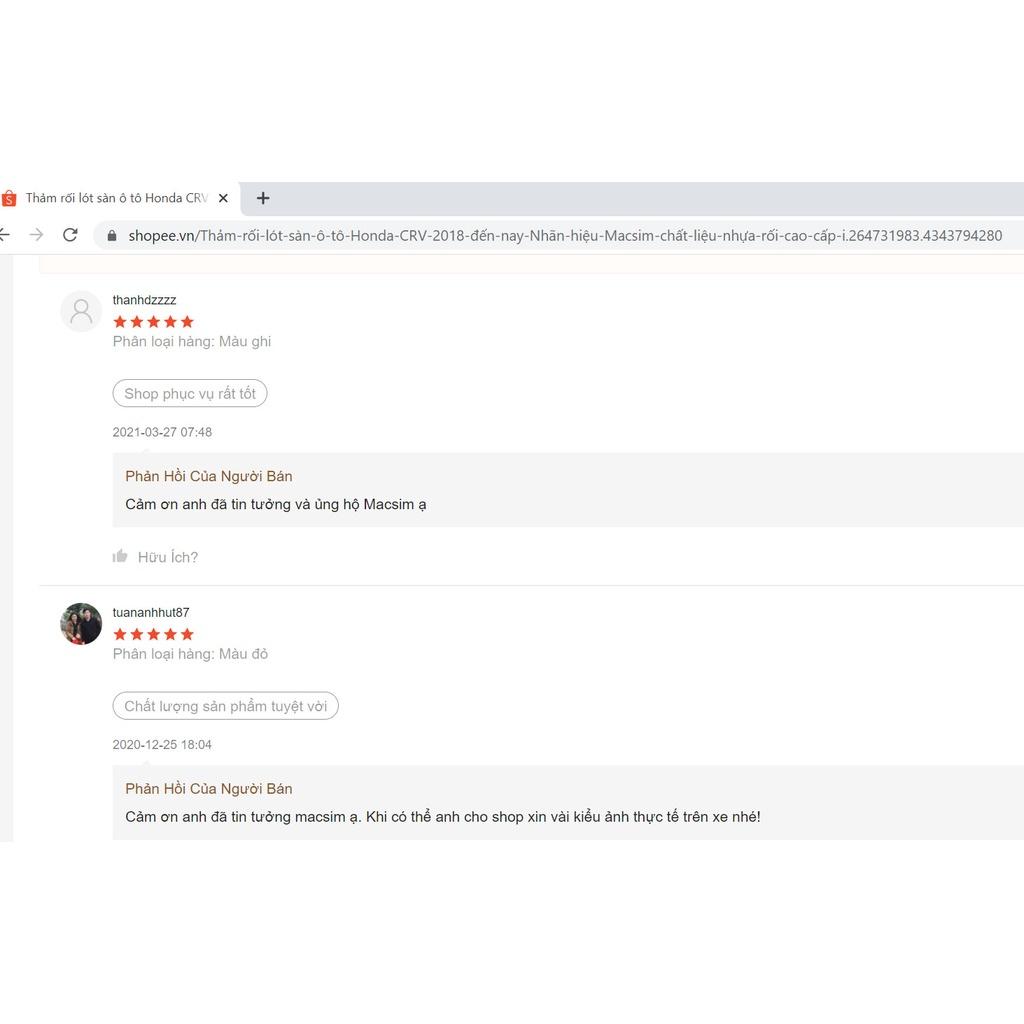1024x1024 pixels.
Task: Click thanhdzzzz's five-star rating
Action: [153, 322]
